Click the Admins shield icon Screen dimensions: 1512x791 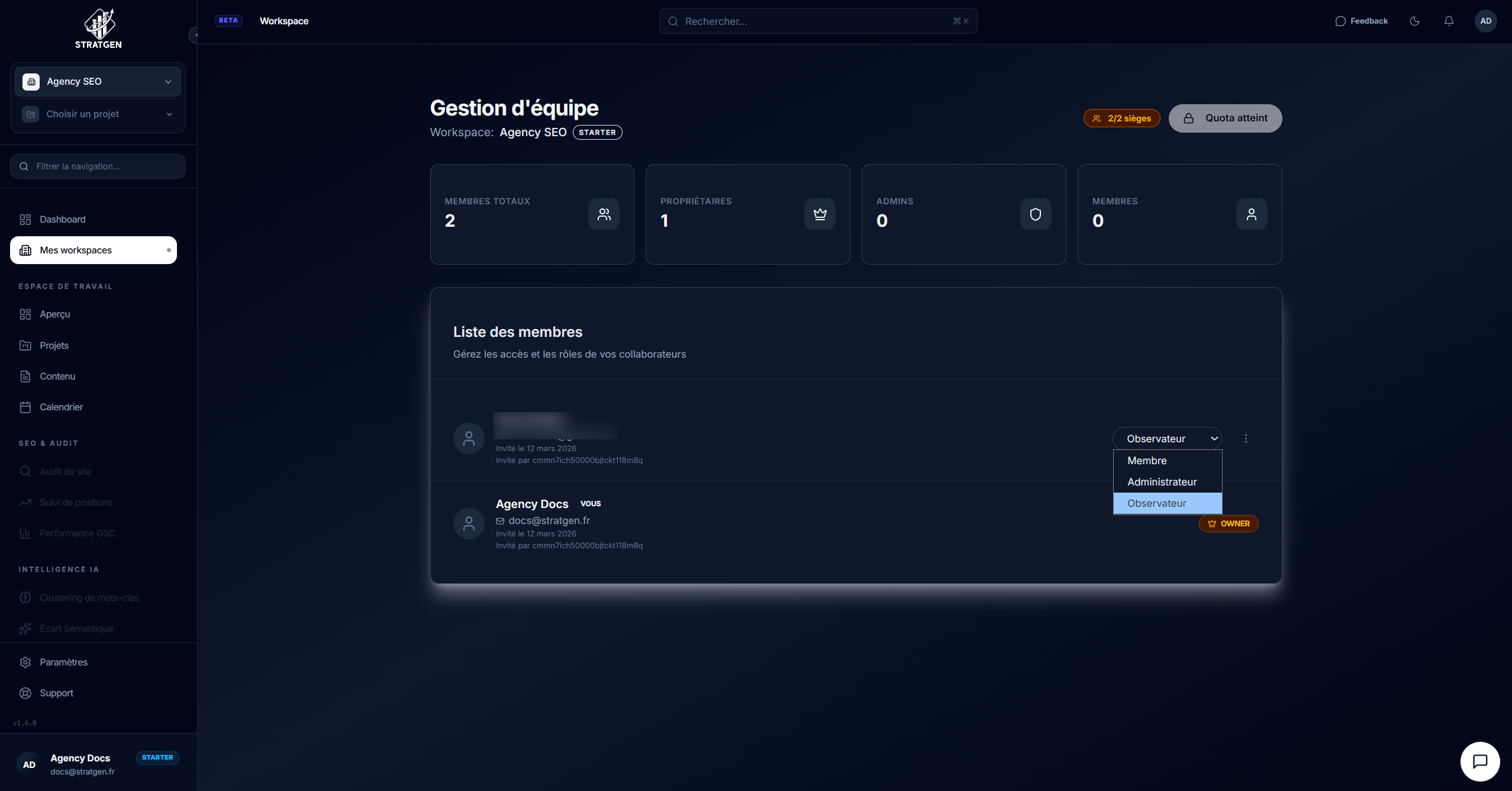1035,214
